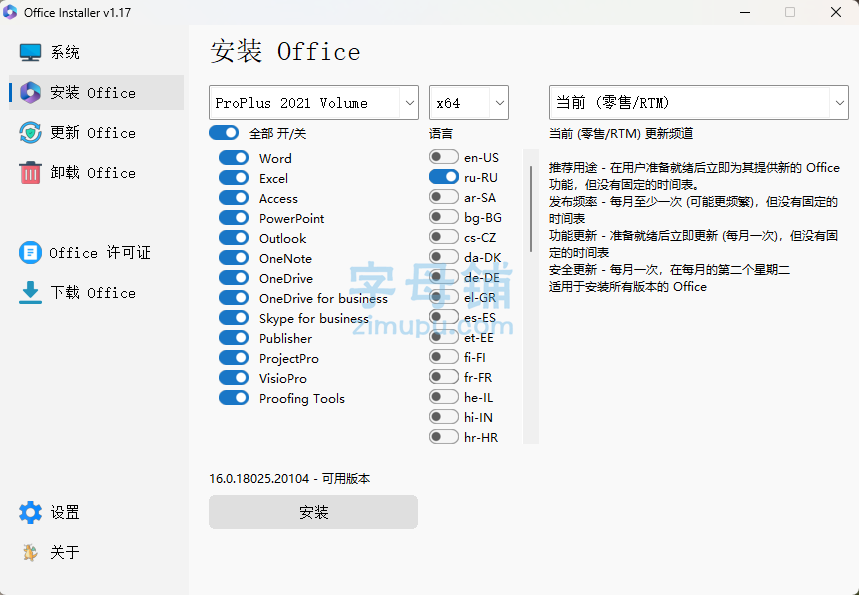Open the 关于 page
The image size is (859, 595).
tap(96, 552)
